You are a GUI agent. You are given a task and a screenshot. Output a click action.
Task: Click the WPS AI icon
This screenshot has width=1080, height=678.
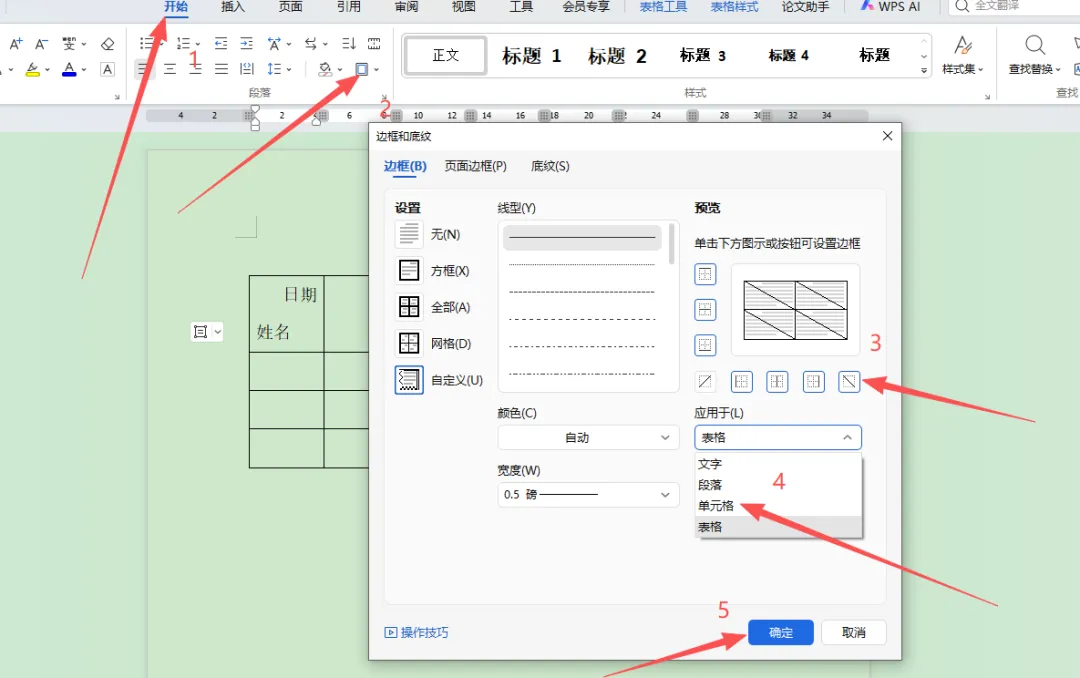tap(867, 6)
